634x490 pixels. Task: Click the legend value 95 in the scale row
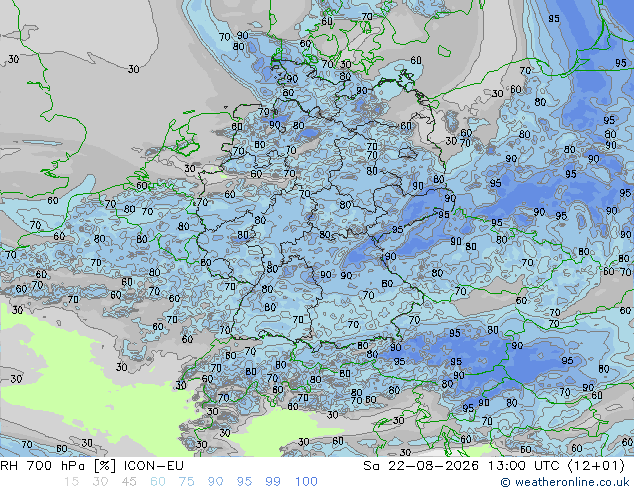244,482
